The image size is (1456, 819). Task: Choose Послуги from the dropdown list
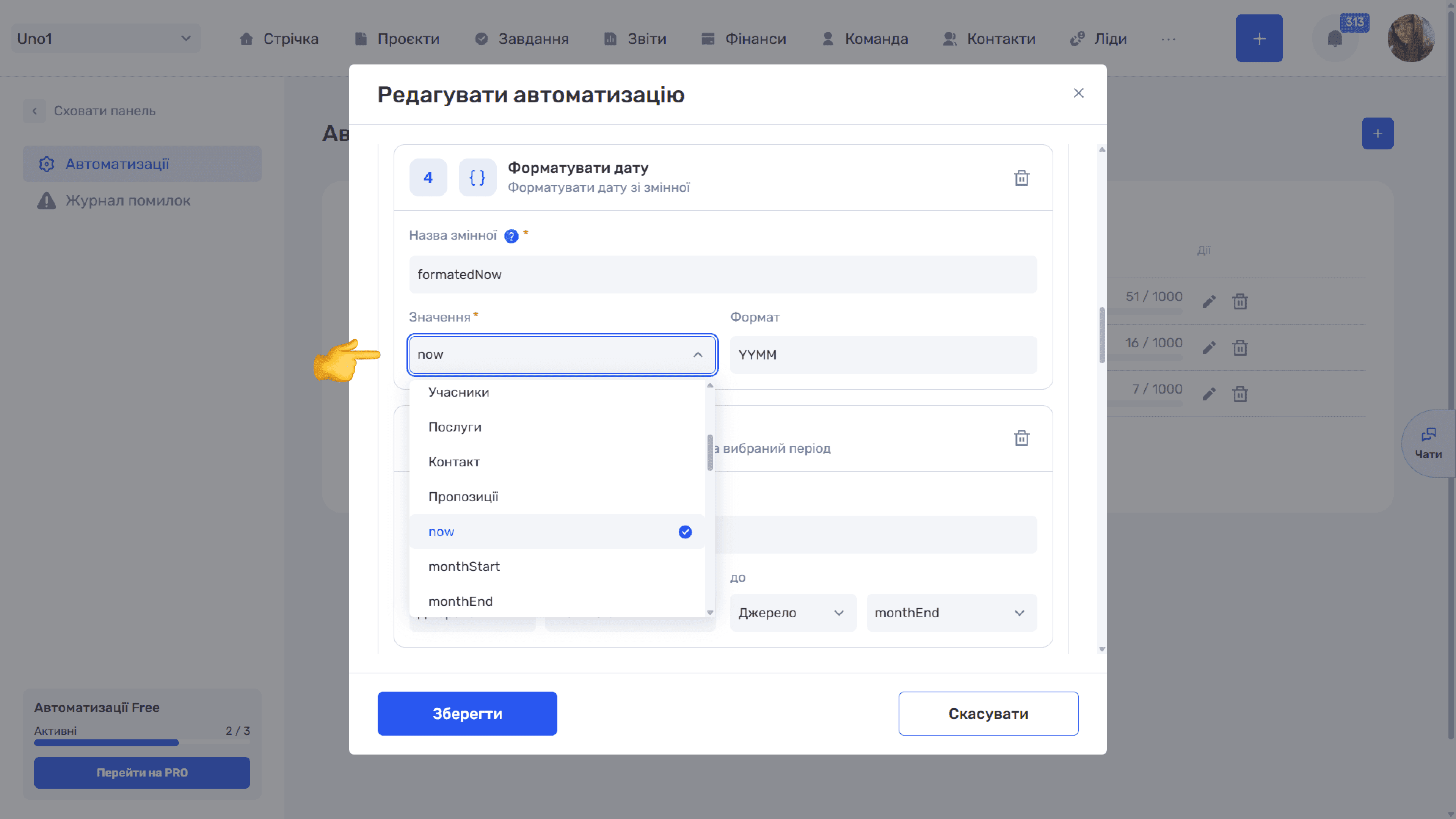(x=557, y=427)
